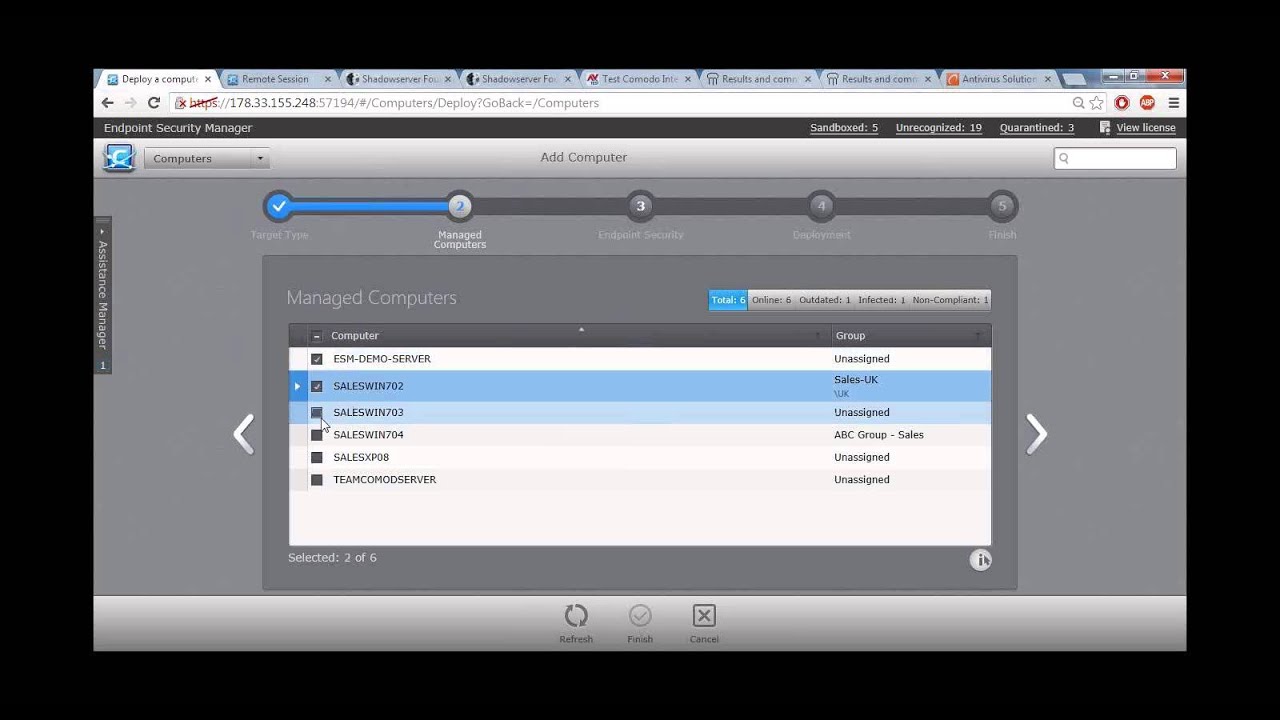Switch to the Test Comodo browser tab

[x=639, y=79]
